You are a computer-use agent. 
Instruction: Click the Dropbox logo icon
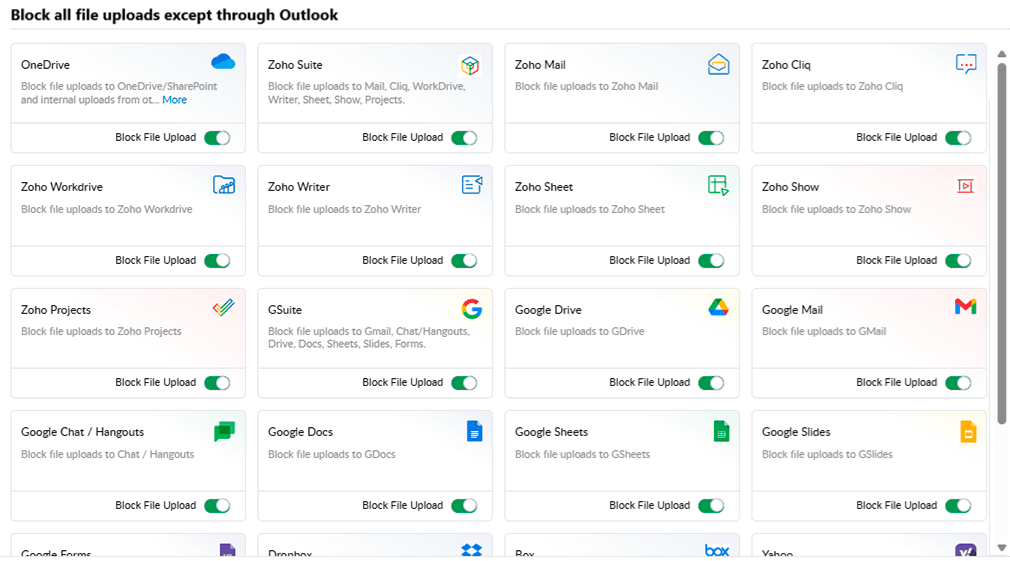pos(472,549)
